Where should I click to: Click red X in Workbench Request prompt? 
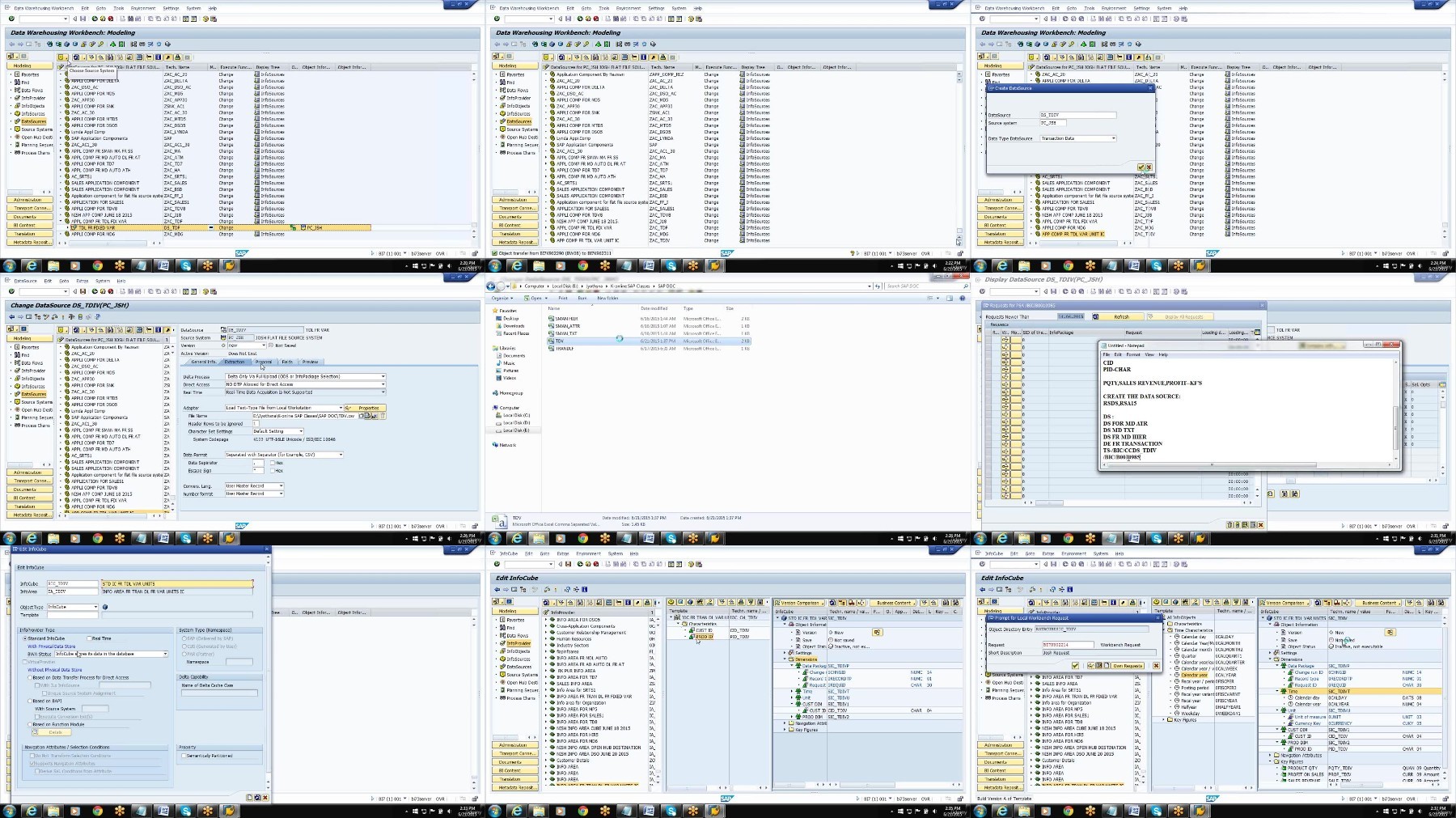click(1156, 666)
